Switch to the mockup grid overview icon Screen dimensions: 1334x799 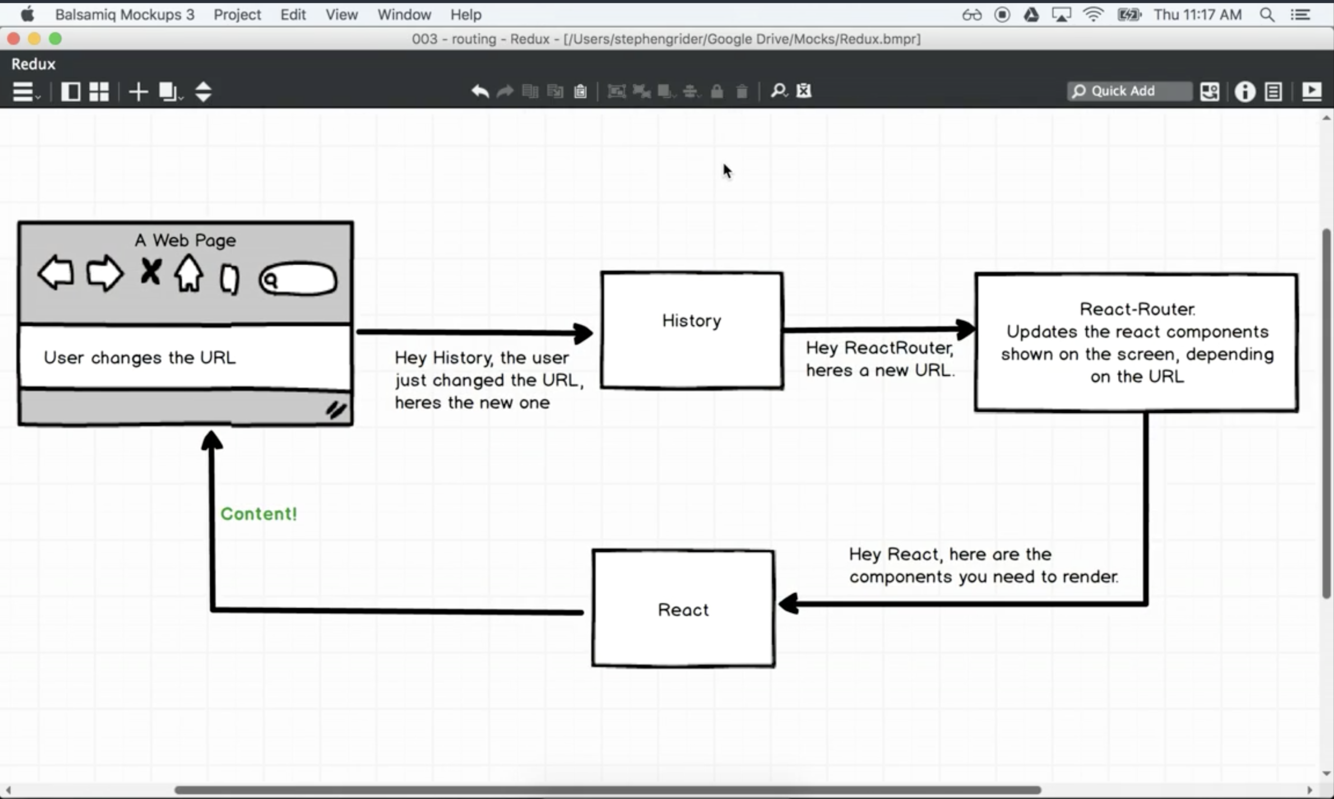pos(99,92)
